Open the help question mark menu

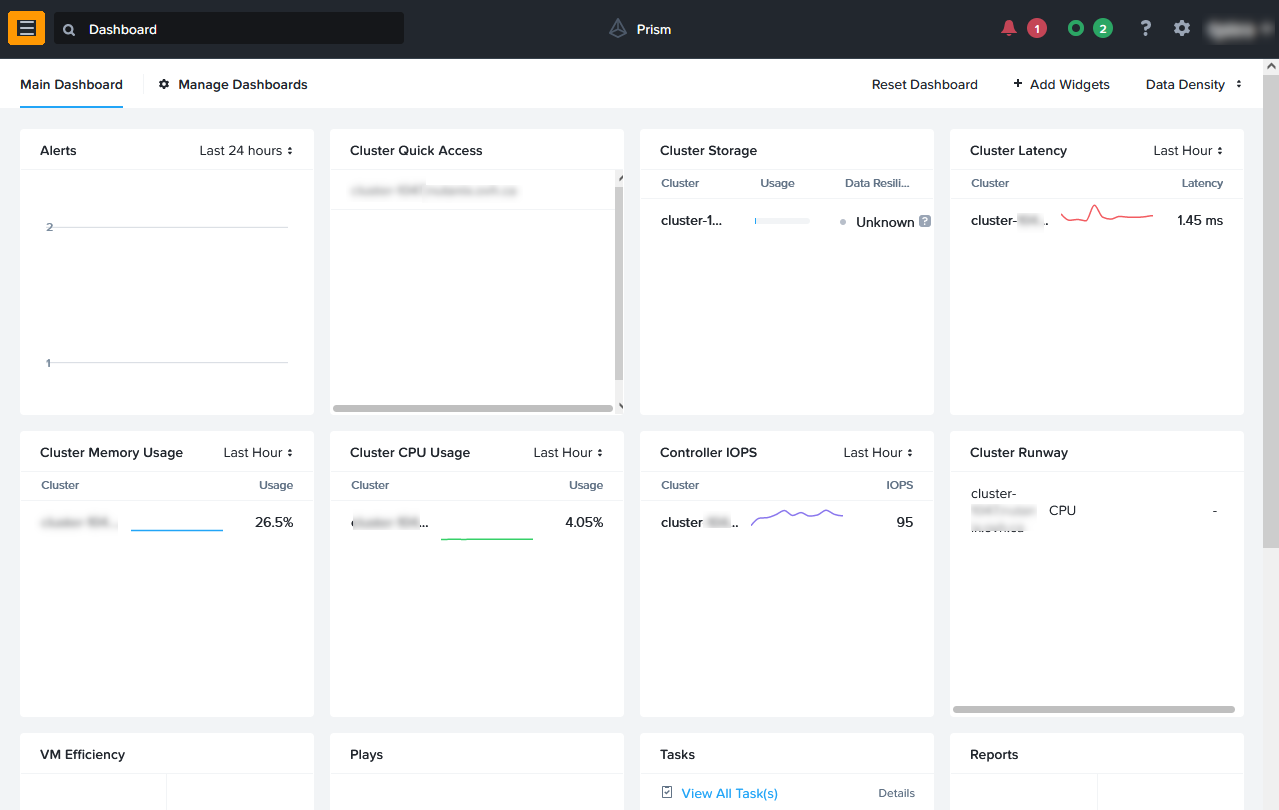1146,29
